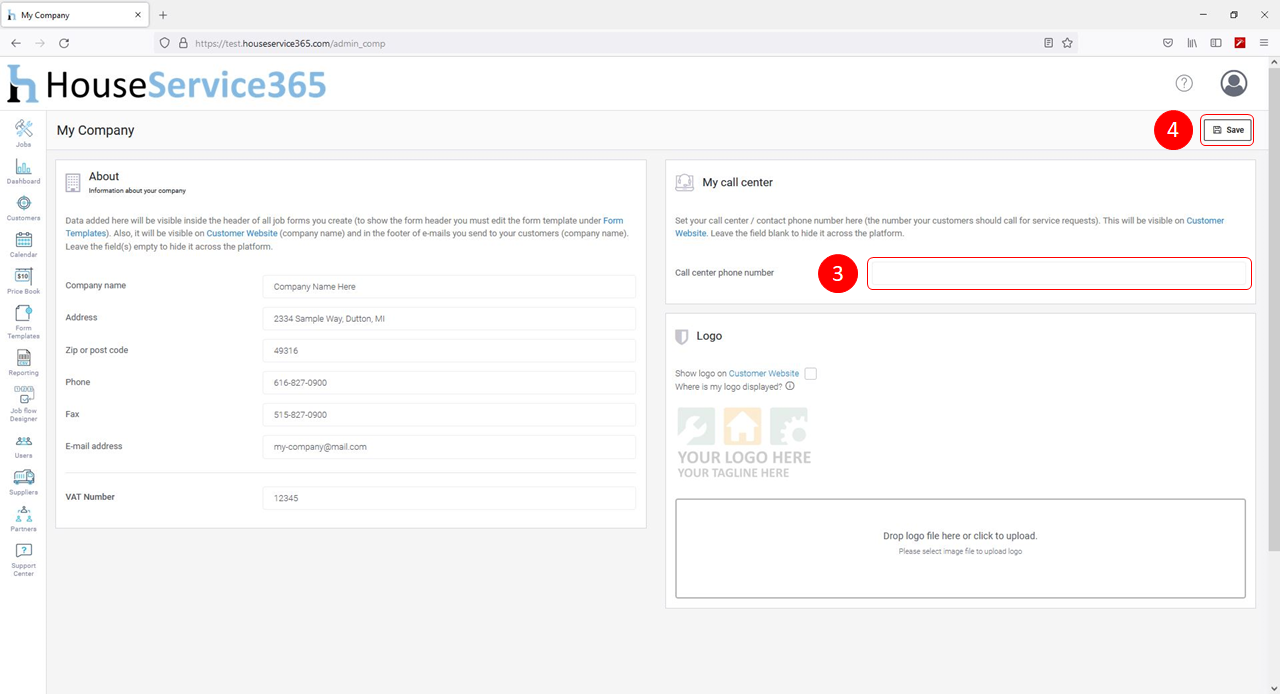This screenshot has width=1280, height=694.
Task: Open the Partners sidebar icon
Action: (23, 519)
